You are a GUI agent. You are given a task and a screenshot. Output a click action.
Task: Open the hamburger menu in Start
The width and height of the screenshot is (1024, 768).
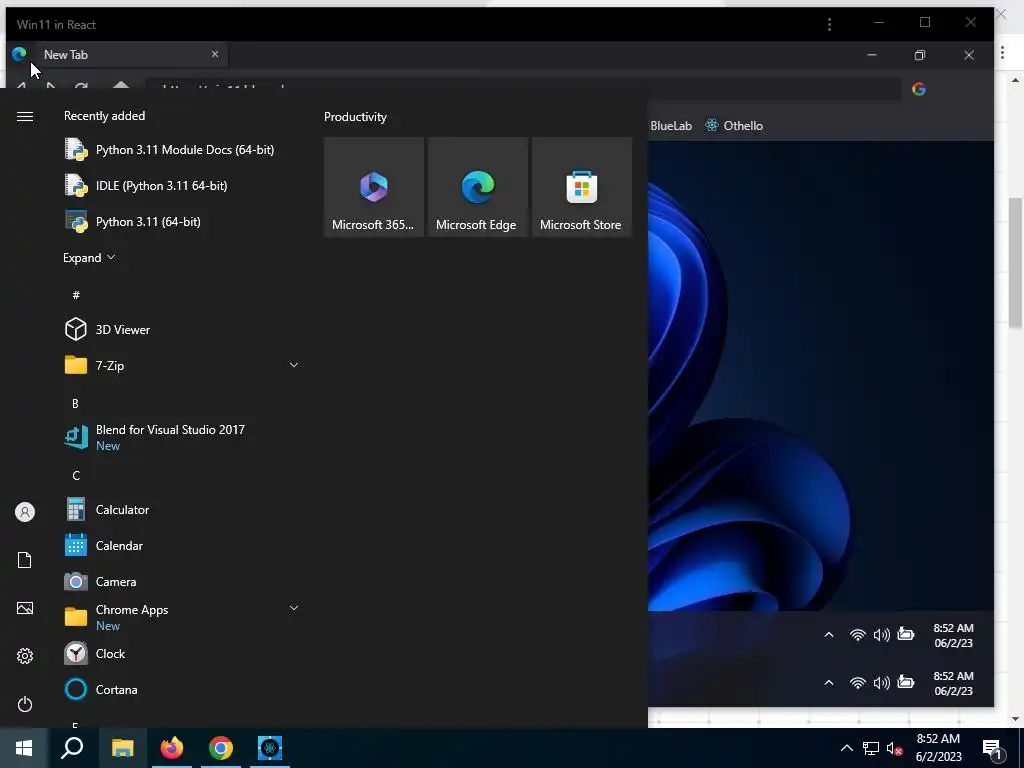25,116
